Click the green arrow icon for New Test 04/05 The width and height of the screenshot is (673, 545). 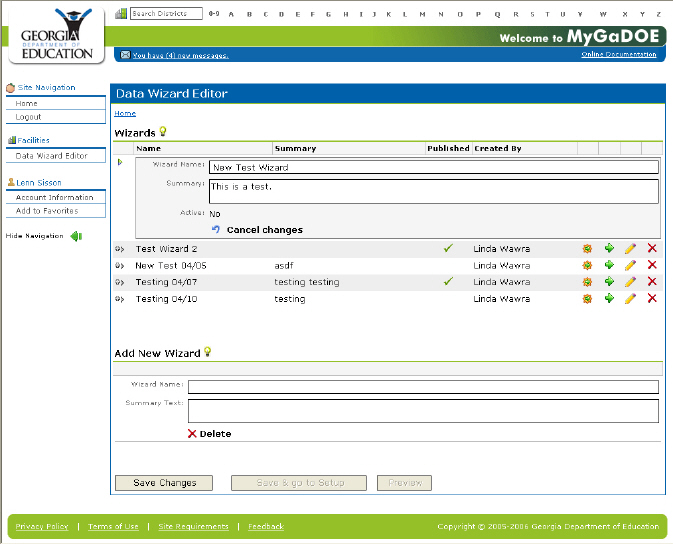(609, 265)
